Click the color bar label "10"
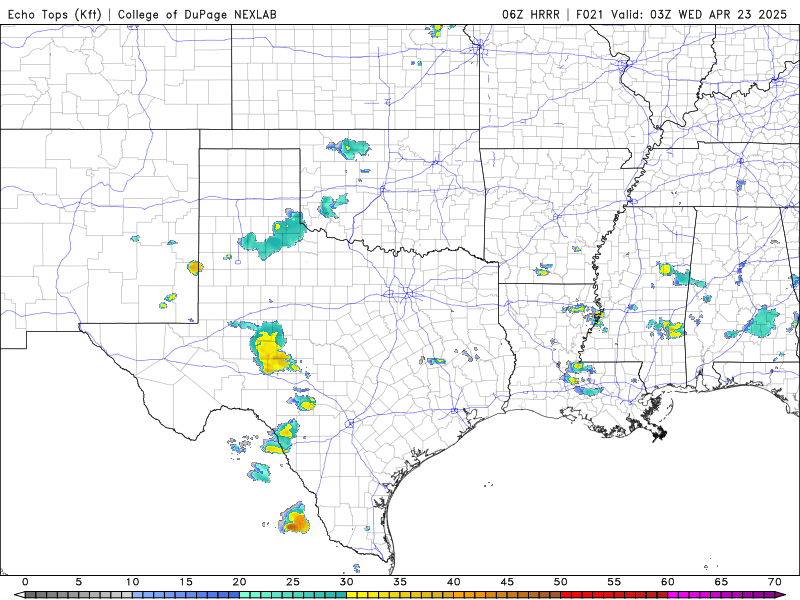 click(132, 582)
